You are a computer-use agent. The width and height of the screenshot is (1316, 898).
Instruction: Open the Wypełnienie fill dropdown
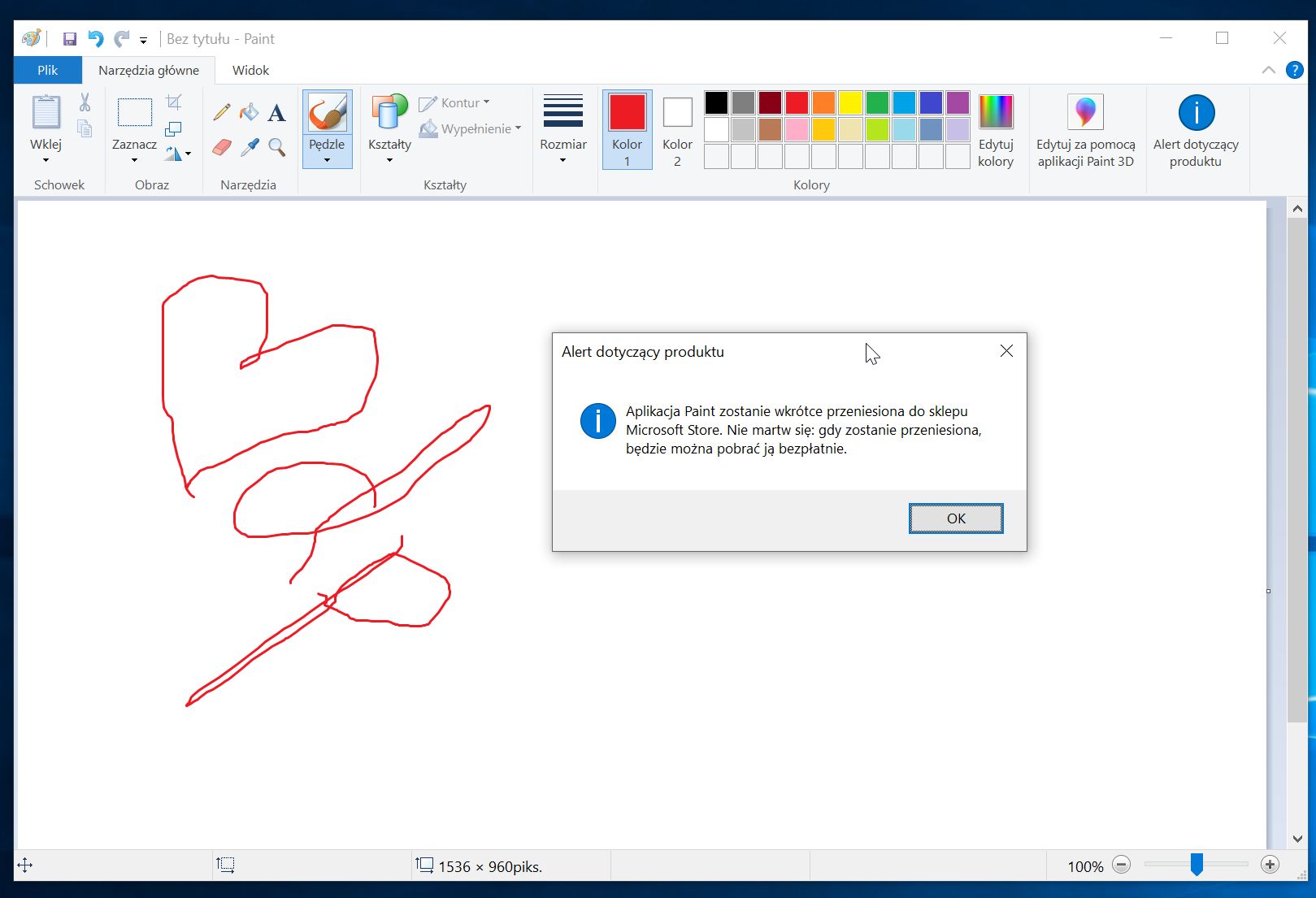pyautogui.click(x=470, y=128)
